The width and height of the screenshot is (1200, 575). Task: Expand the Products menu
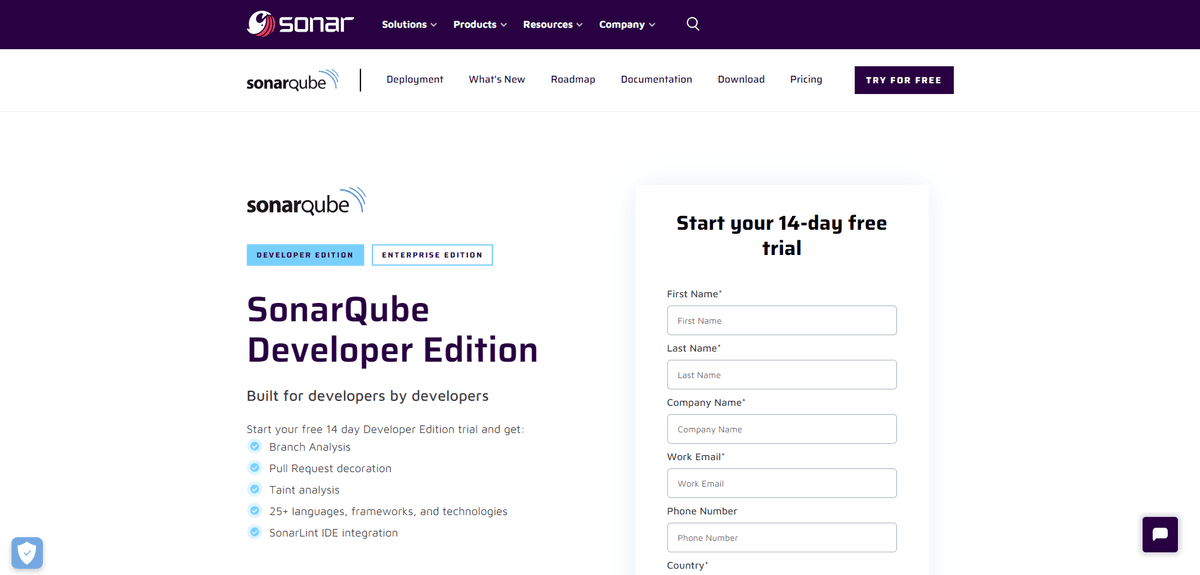point(480,24)
